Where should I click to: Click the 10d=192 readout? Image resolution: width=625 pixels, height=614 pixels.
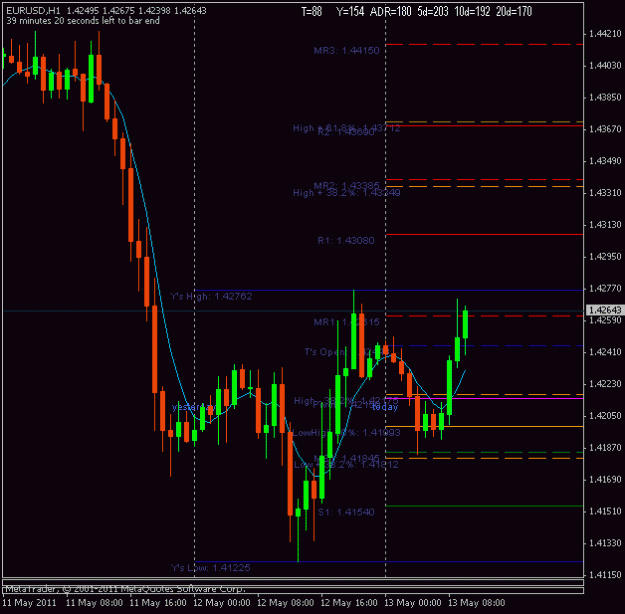point(472,11)
